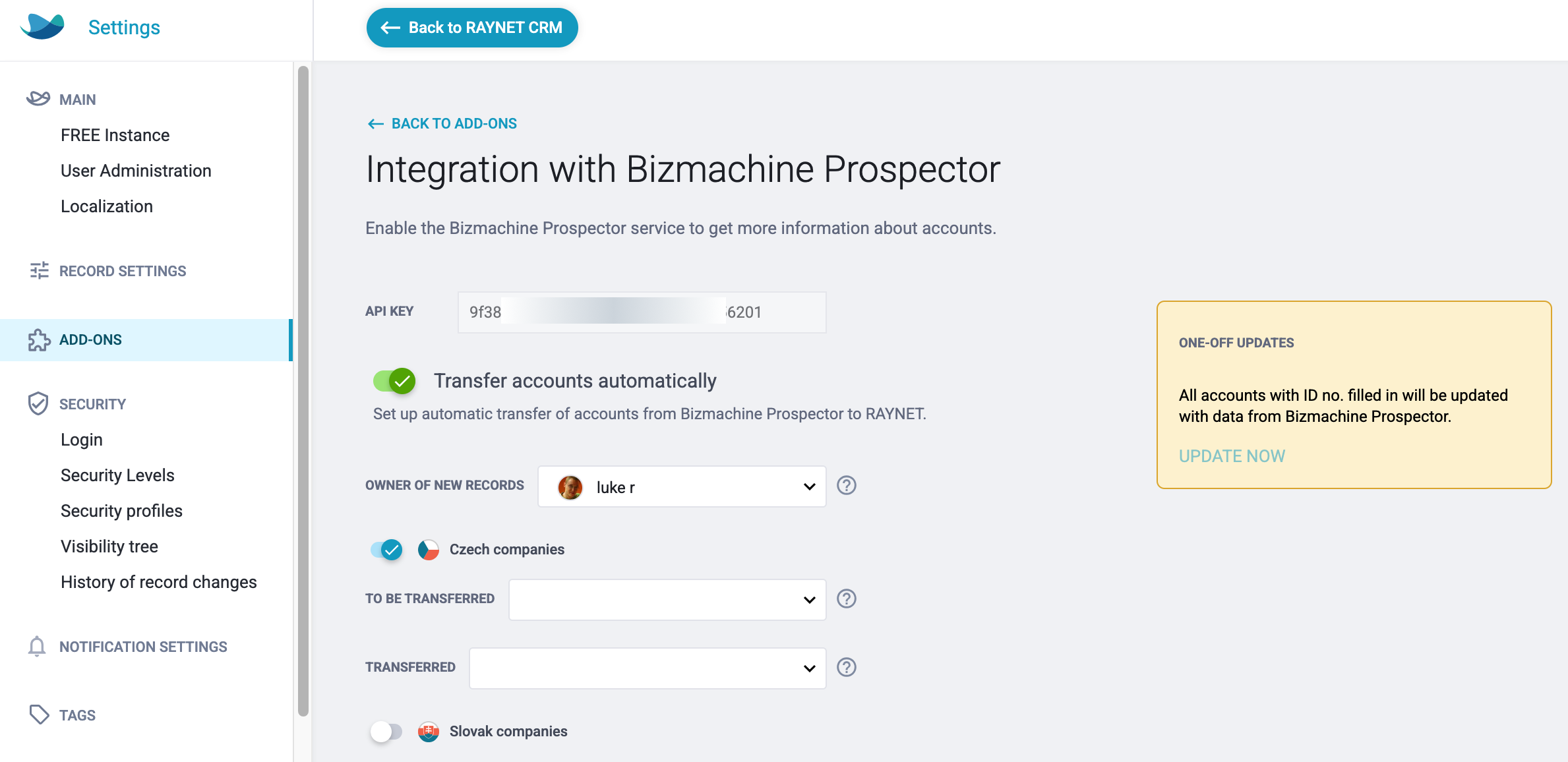
Task: Go to Security Levels settings
Action: coord(117,475)
